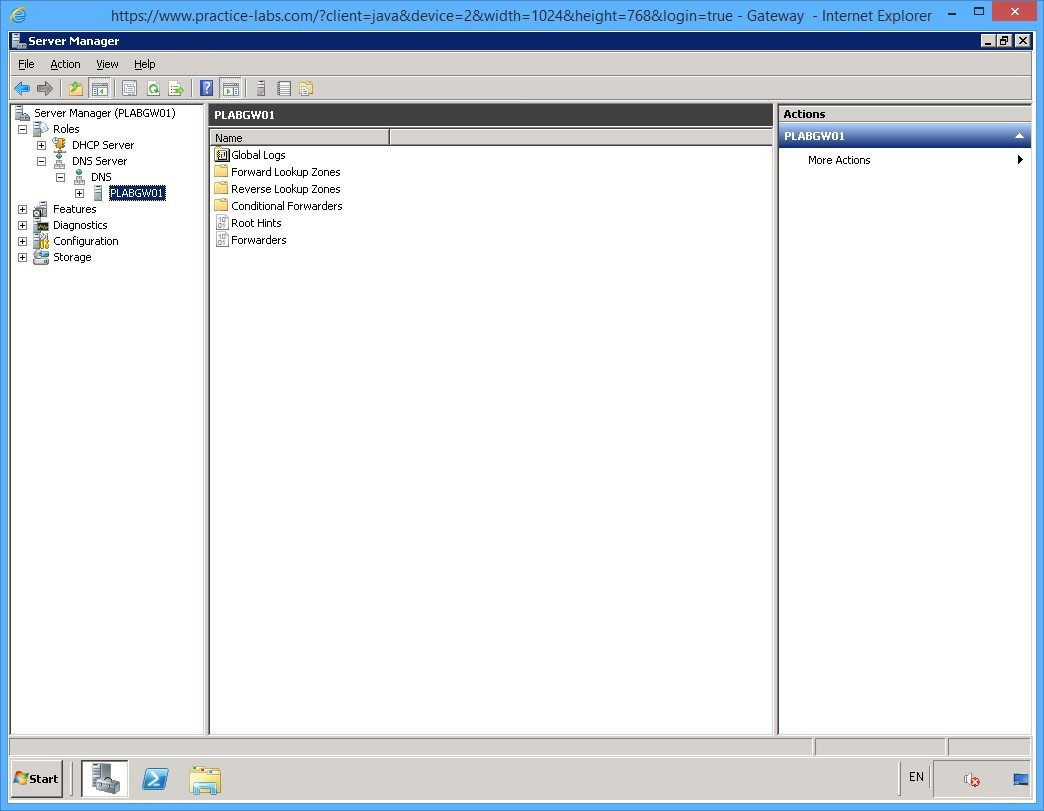Click the forward navigation arrow
This screenshot has height=811, width=1044.
point(45,88)
